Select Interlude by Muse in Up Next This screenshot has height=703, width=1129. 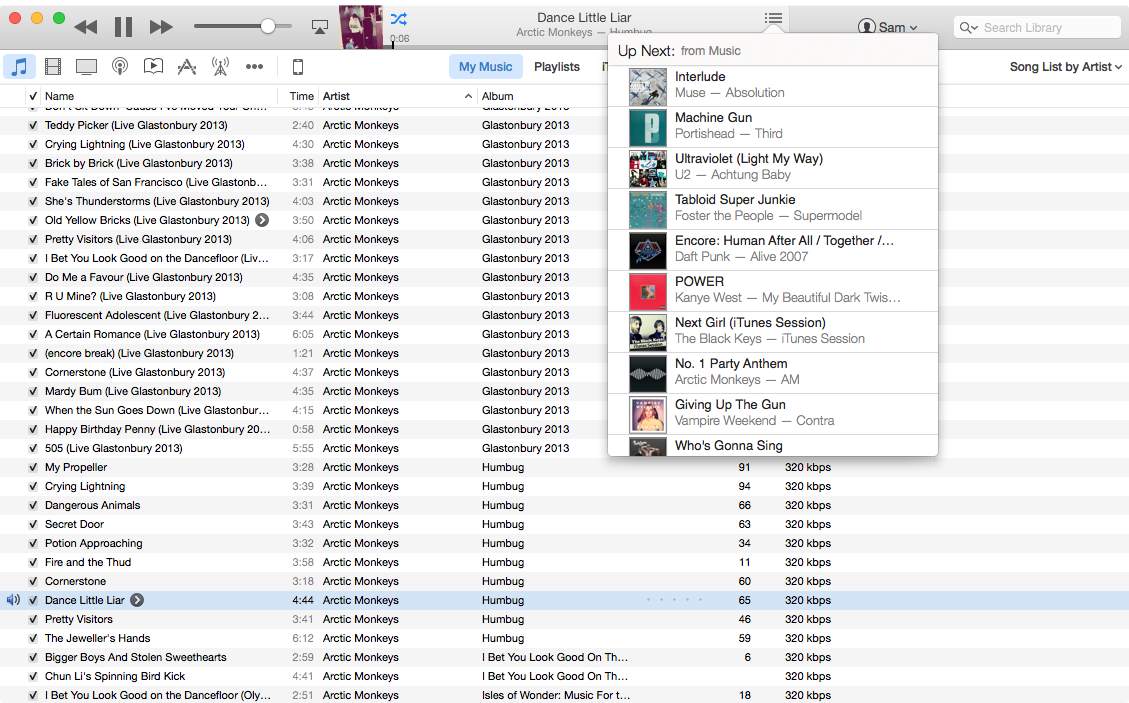pos(773,86)
